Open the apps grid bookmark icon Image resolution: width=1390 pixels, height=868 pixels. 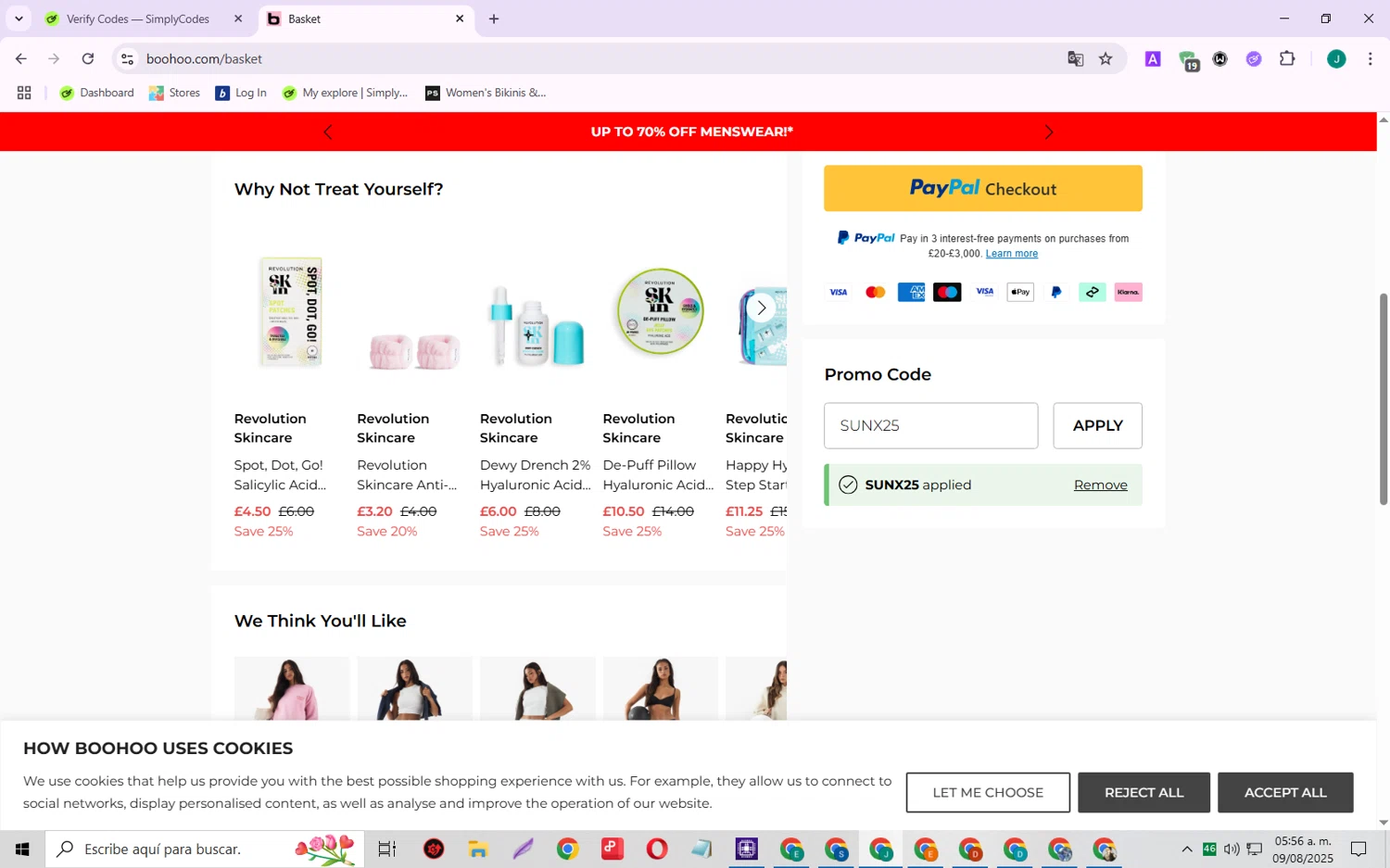(x=24, y=93)
